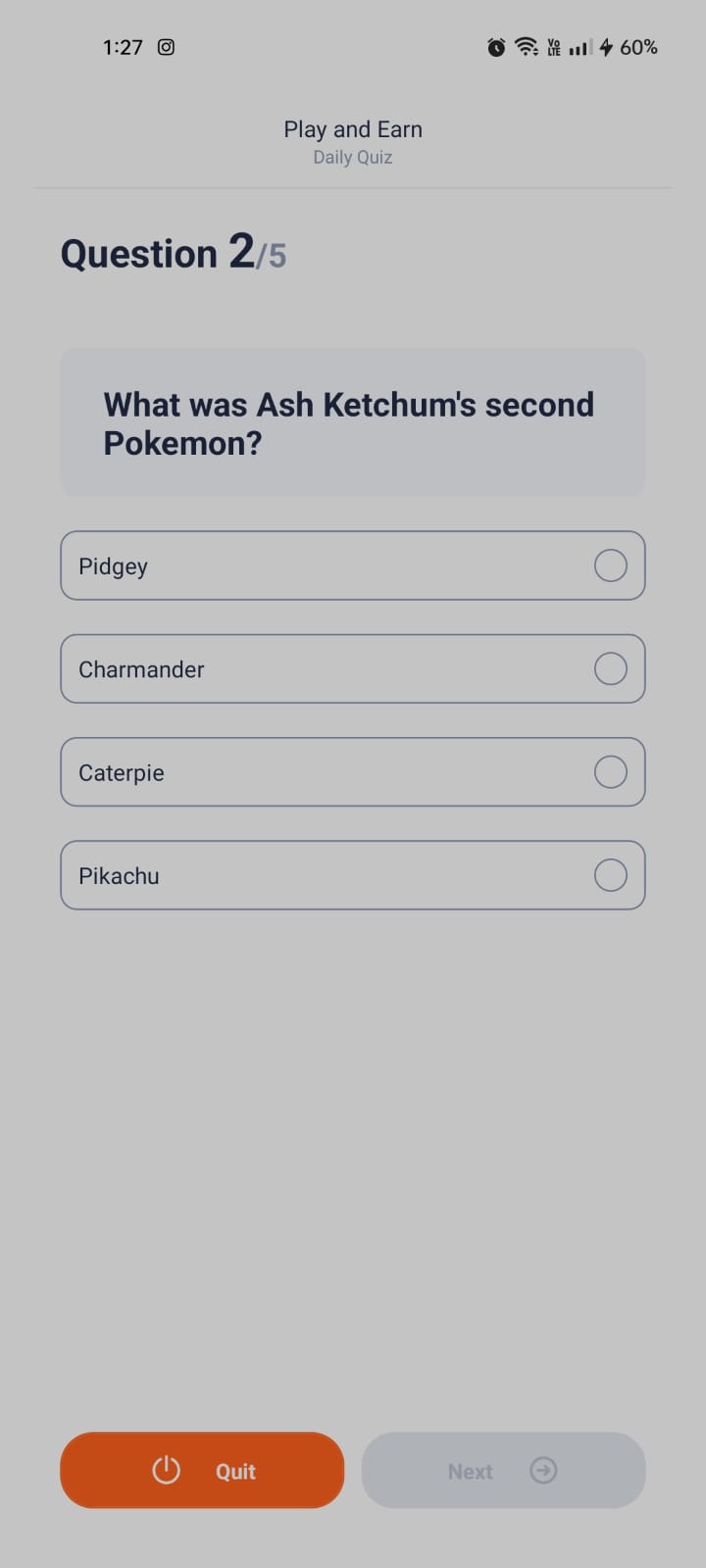Choose the Charmander radio circle
The height and width of the screenshot is (1568, 706).
point(610,668)
